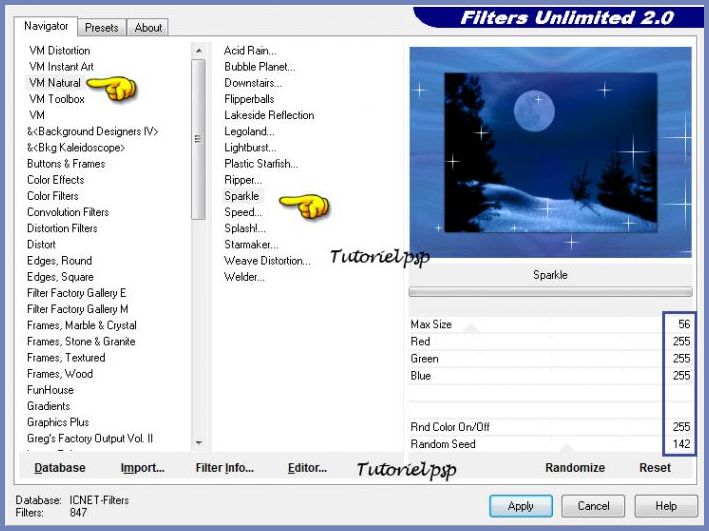Choose the Legoland... filter
The height and width of the screenshot is (531, 709).
pyautogui.click(x=249, y=132)
